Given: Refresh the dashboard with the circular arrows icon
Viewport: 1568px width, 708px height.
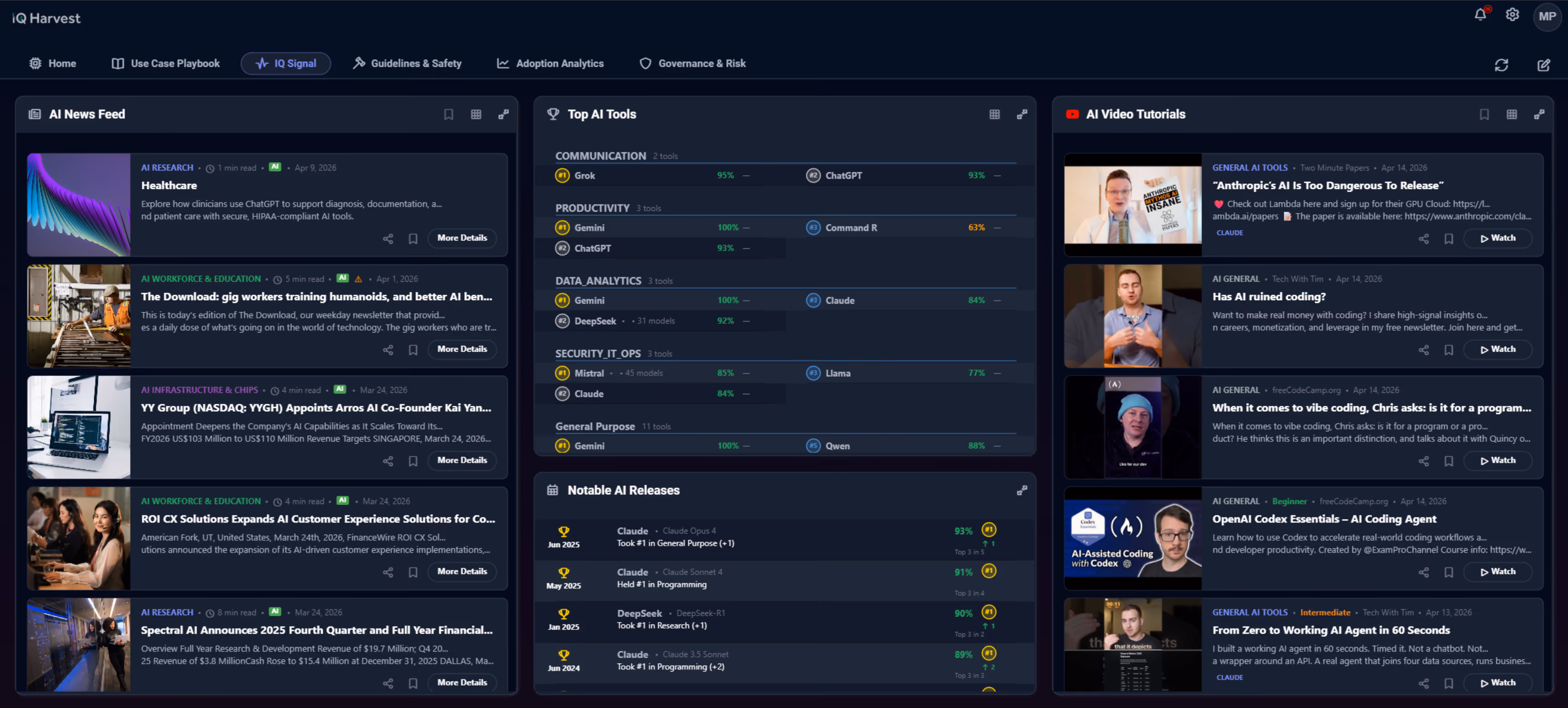Looking at the screenshot, I should pyautogui.click(x=1501, y=64).
